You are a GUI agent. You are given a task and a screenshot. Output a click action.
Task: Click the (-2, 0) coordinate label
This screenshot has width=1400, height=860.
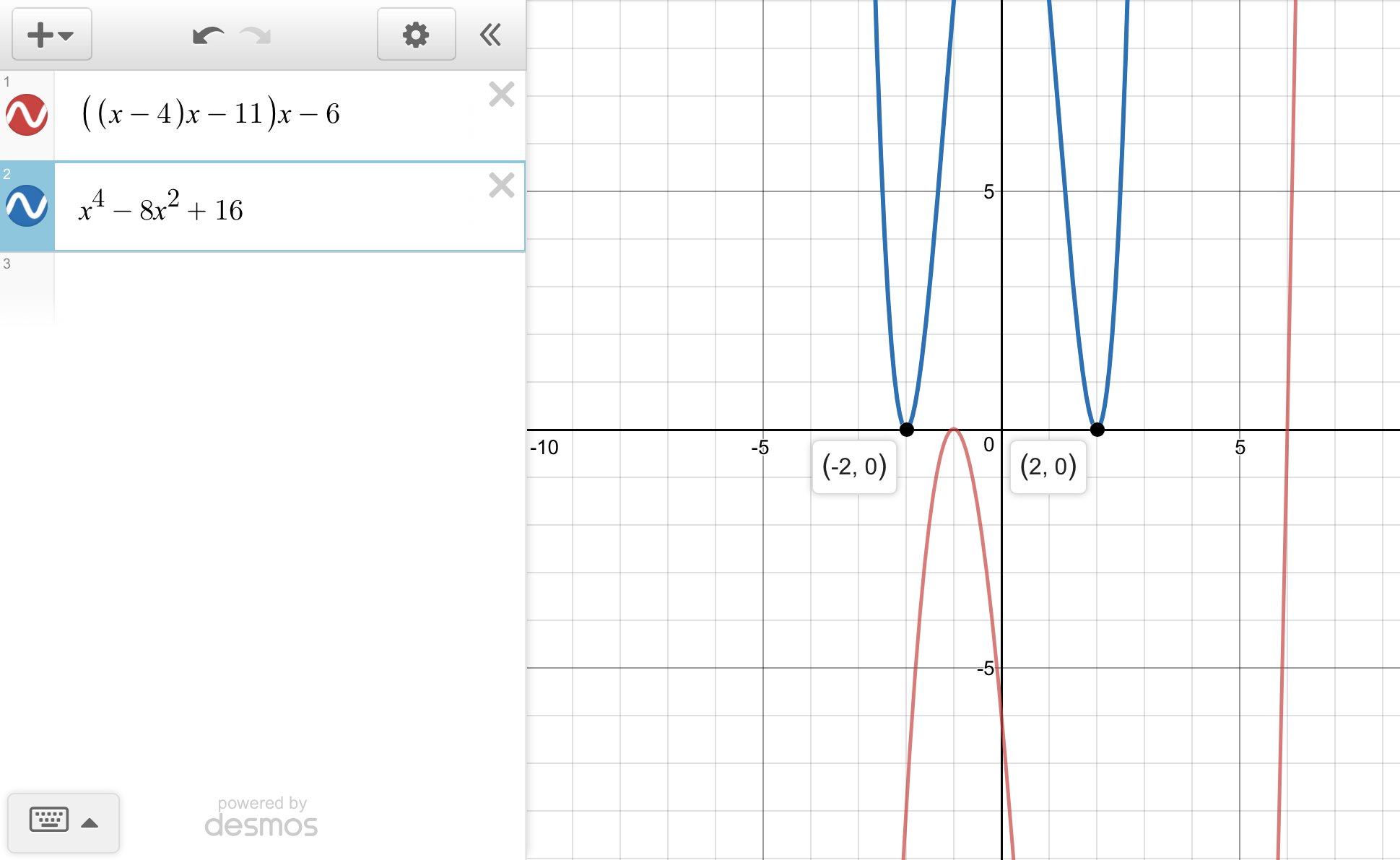(x=854, y=467)
